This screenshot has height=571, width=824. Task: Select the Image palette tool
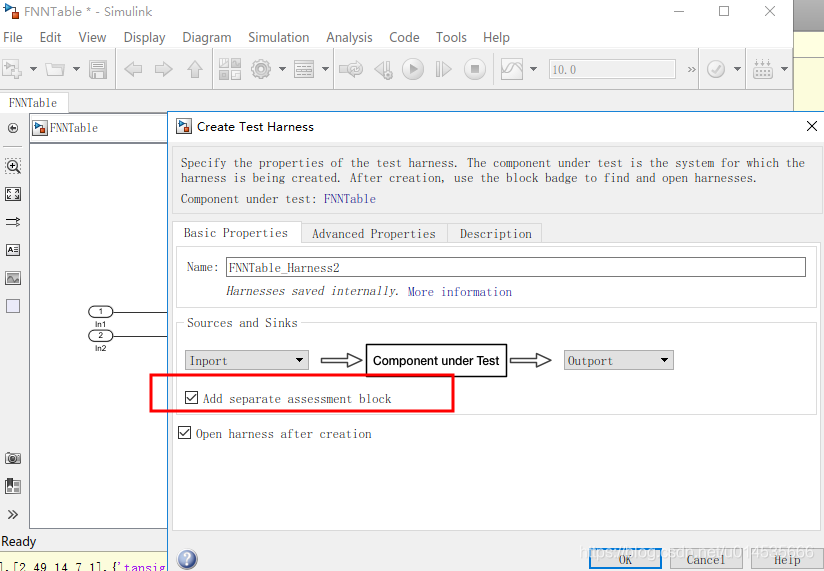13,278
